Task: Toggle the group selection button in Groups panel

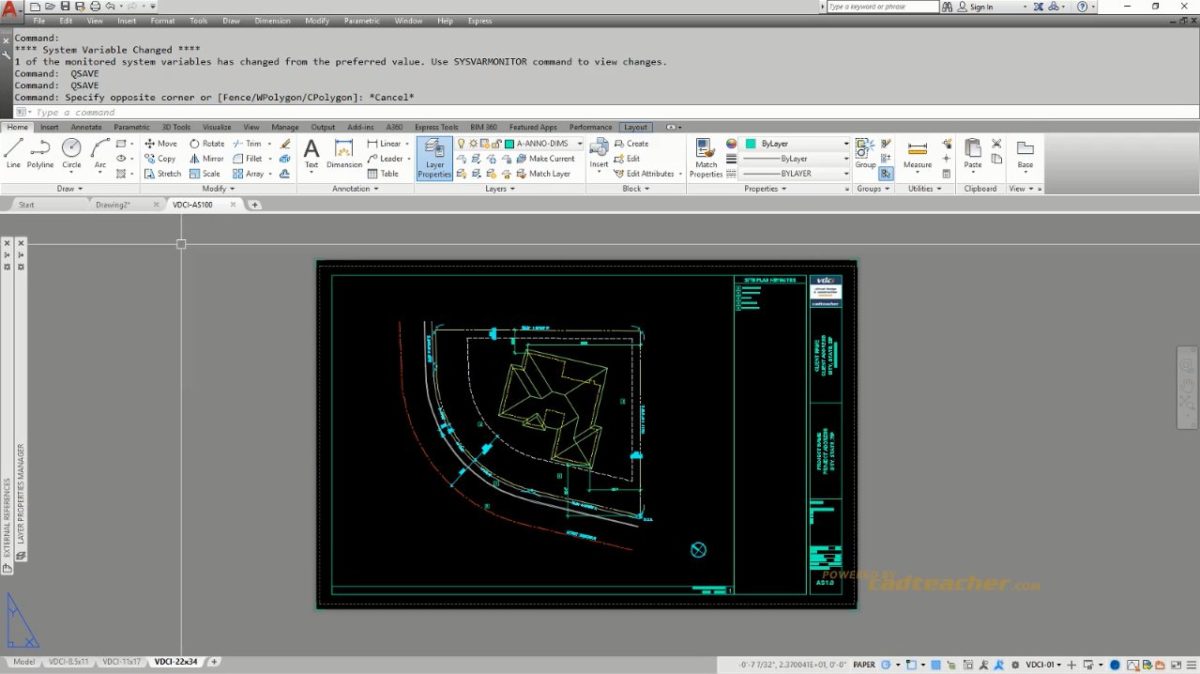Action: pyautogui.click(x=886, y=174)
